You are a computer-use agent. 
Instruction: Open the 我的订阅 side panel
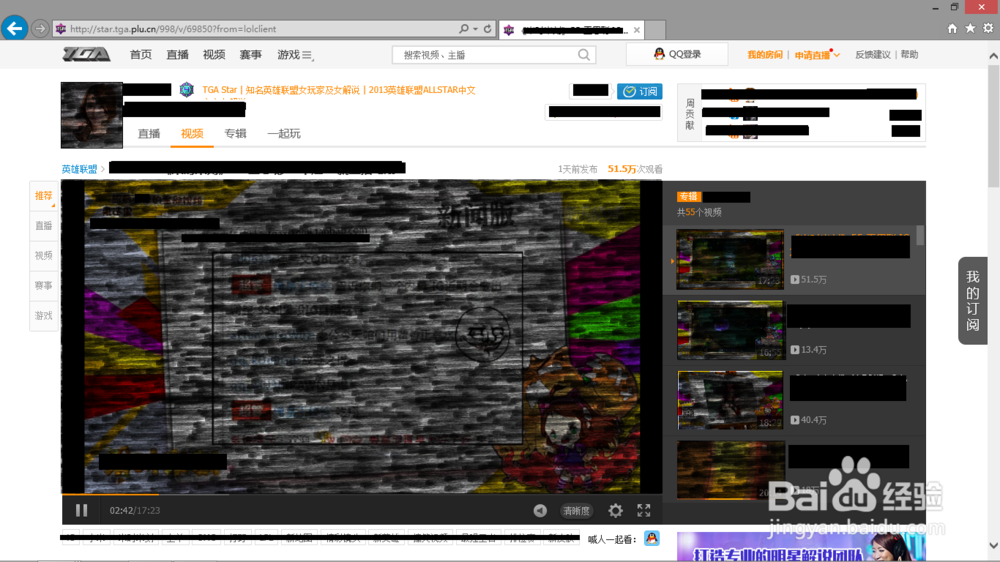point(973,300)
